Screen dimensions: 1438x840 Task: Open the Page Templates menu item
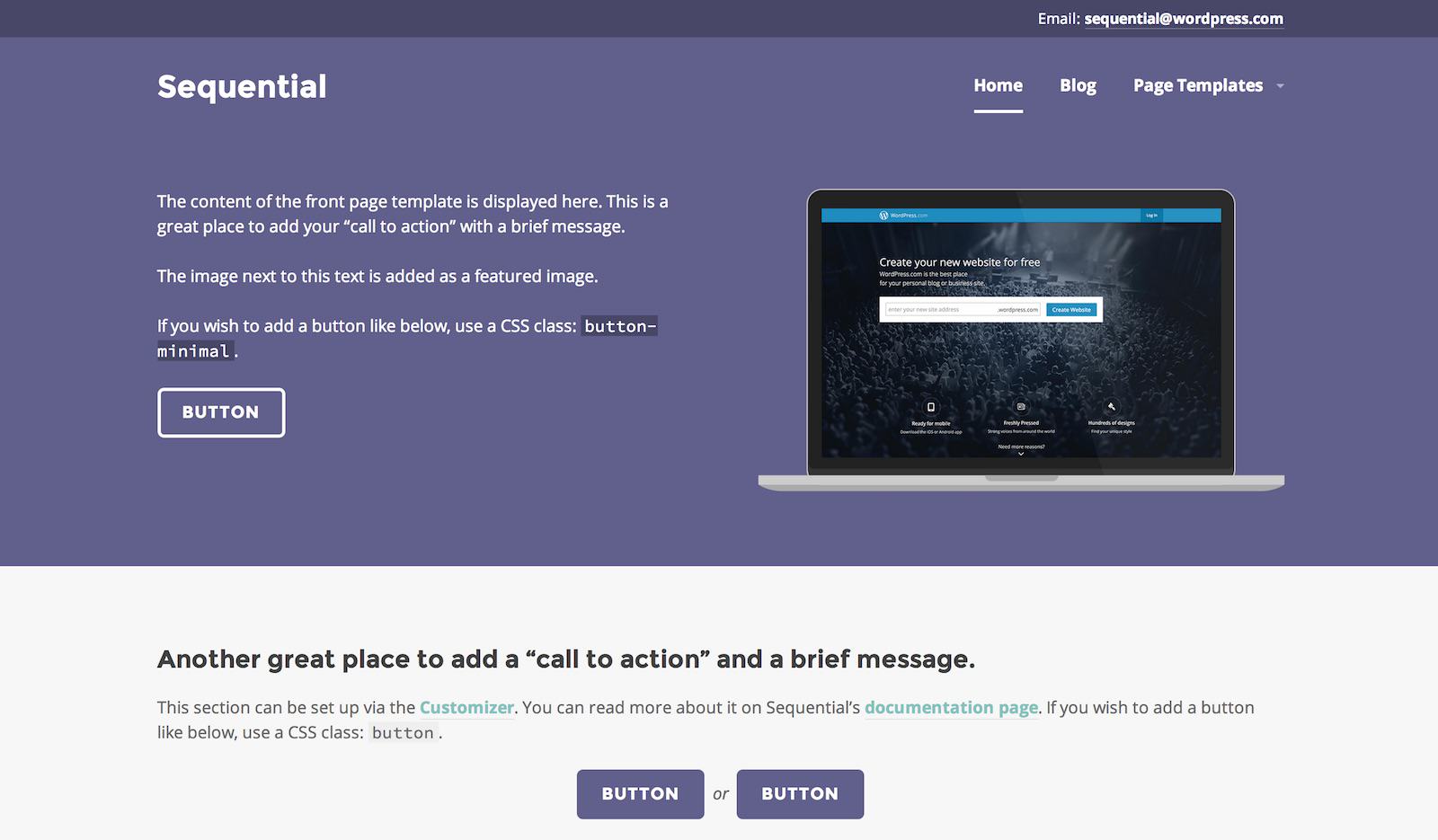click(x=1197, y=85)
